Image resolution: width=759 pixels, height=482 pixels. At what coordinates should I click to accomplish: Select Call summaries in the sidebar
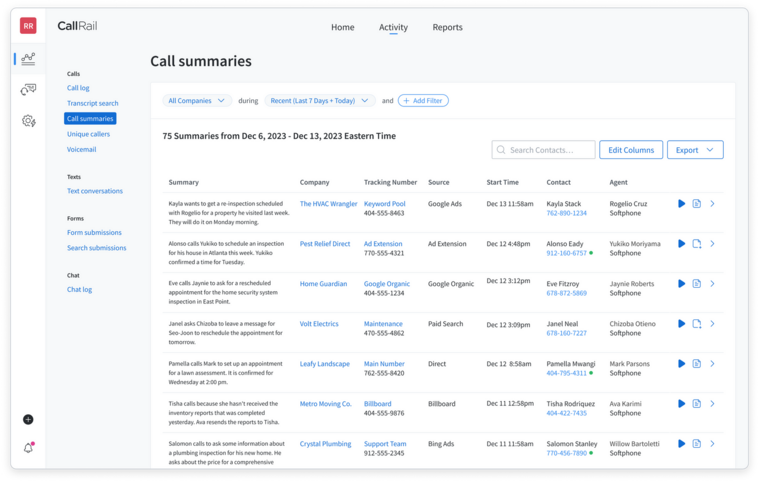[x=90, y=119]
